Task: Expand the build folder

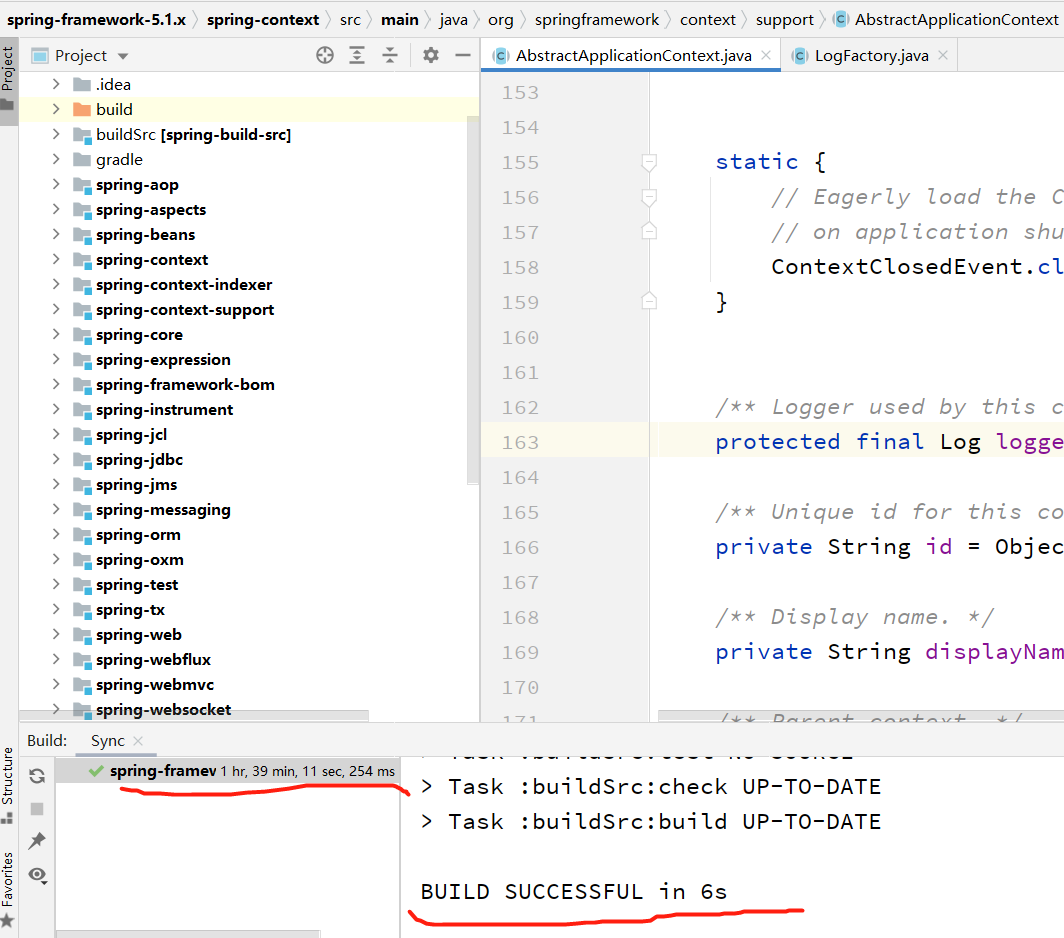Action: pos(56,109)
